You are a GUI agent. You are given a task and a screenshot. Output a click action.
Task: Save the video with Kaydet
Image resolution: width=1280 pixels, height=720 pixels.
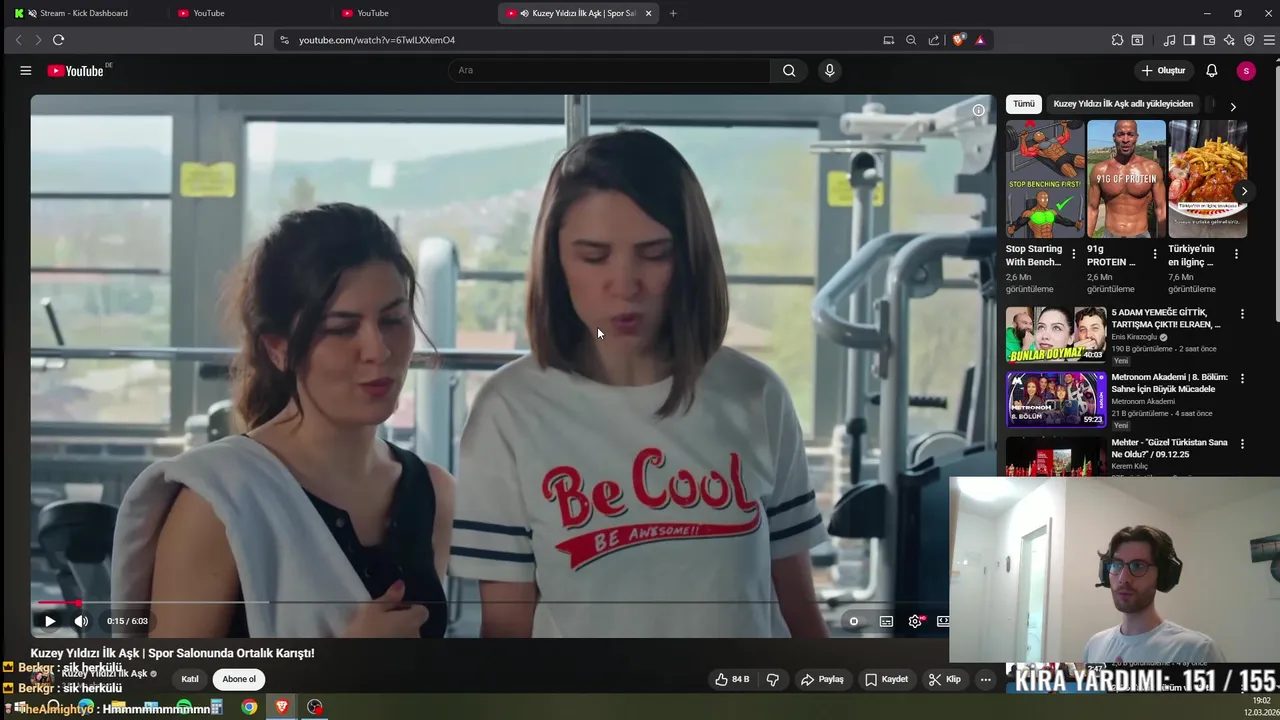click(x=887, y=679)
